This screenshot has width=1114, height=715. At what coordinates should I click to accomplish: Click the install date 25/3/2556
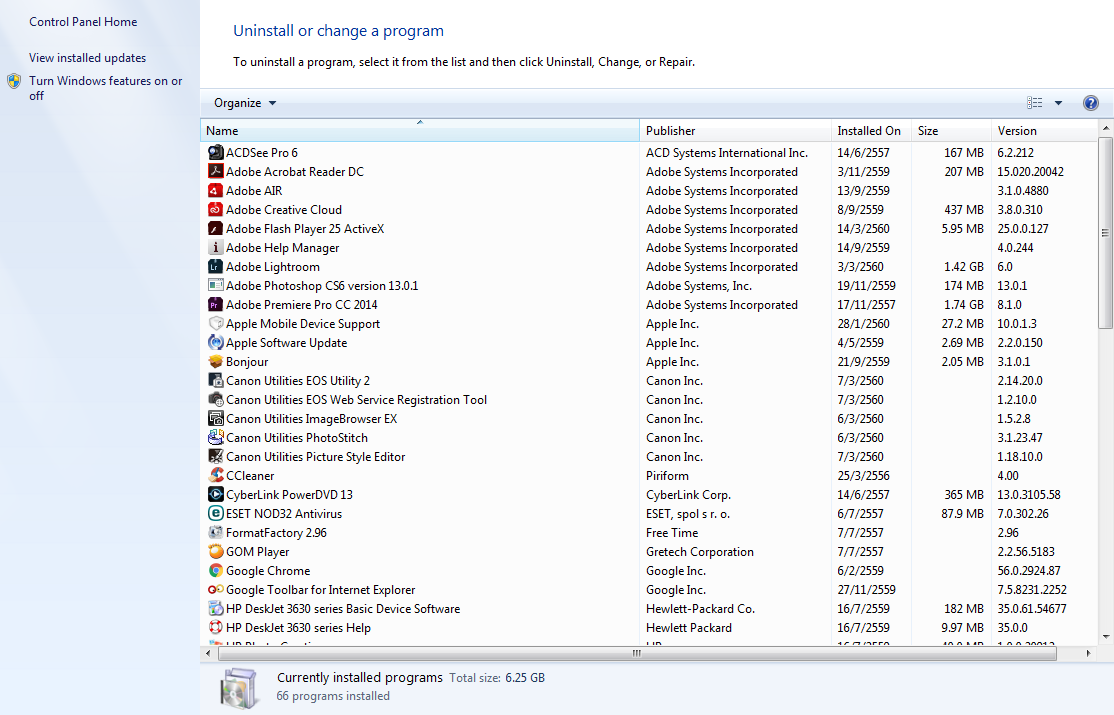tap(863, 475)
